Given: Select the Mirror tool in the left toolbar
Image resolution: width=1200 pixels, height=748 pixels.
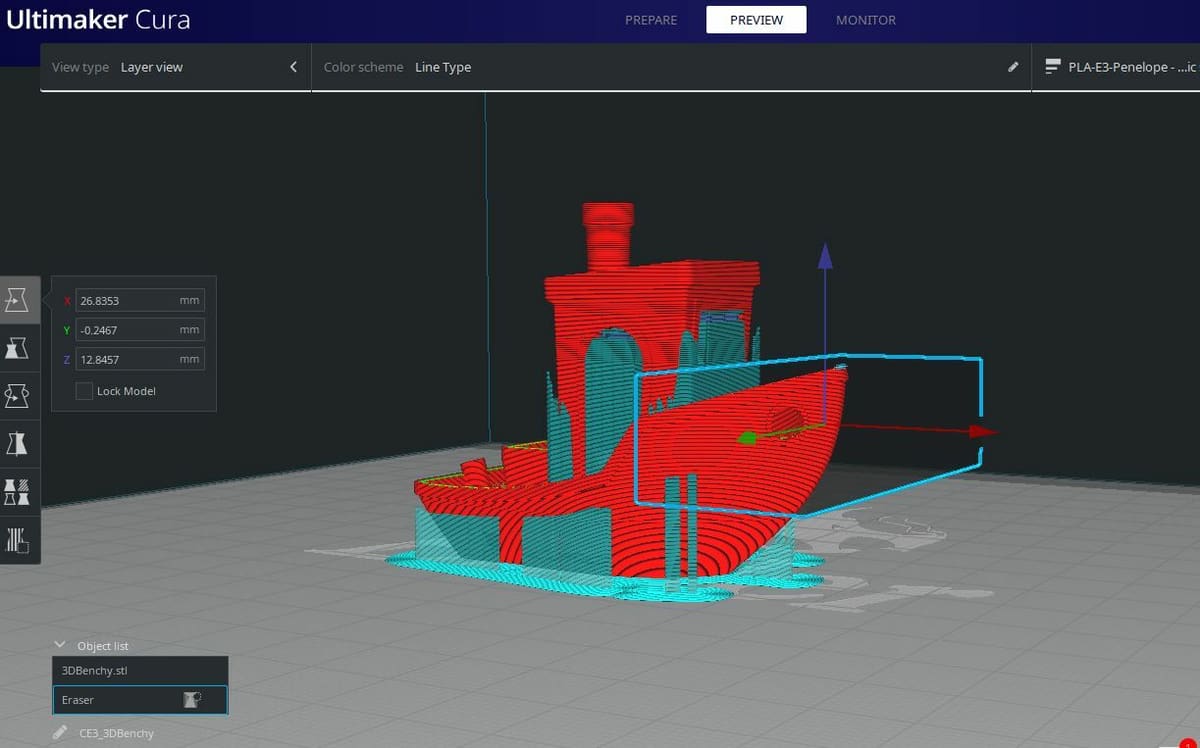Looking at the screenshot, I should pyautogui.click(x=18, y=443).
